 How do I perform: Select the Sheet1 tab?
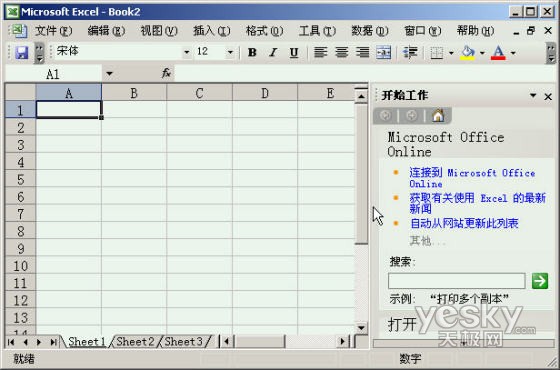click(87, 342)
